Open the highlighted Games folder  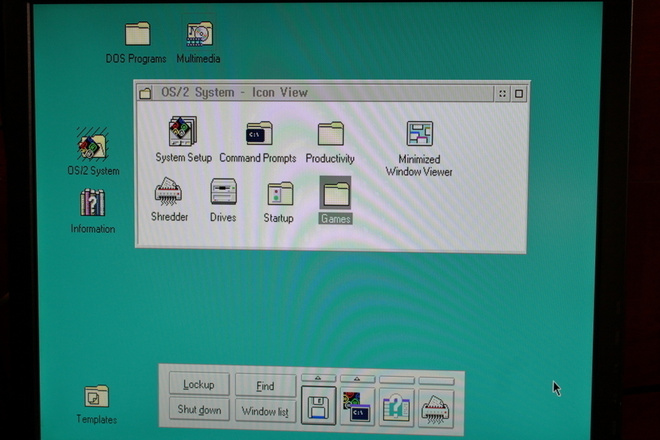click(x=335, y=193)
